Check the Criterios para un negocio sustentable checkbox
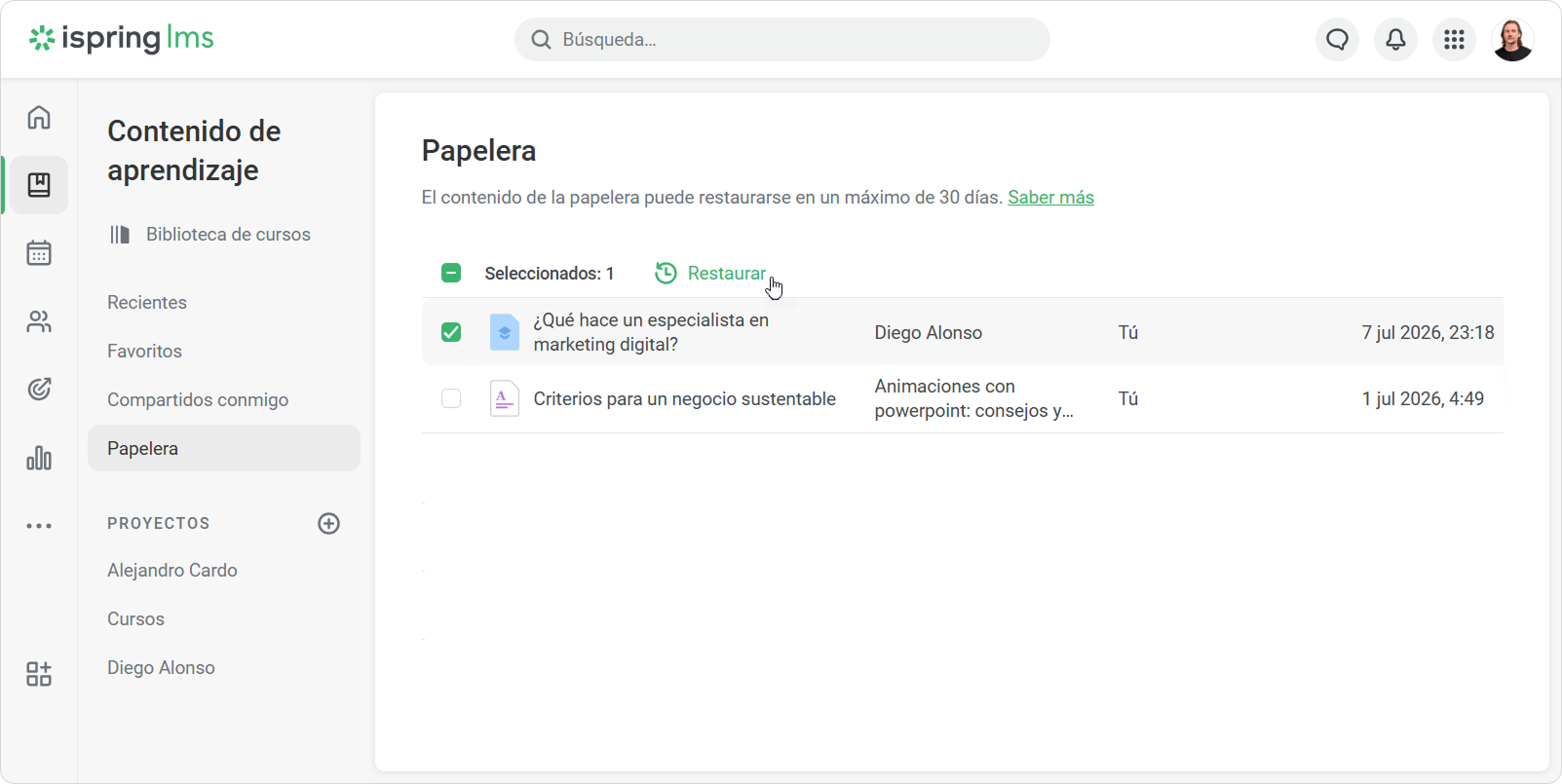The image size is (1562, 784). pyautogui.click(x=451, y=398)
